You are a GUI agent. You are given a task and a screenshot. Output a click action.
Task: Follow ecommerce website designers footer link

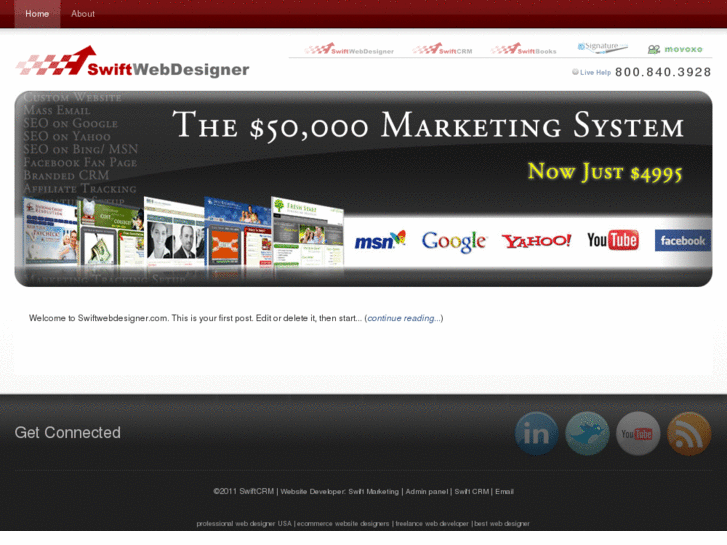343,524
